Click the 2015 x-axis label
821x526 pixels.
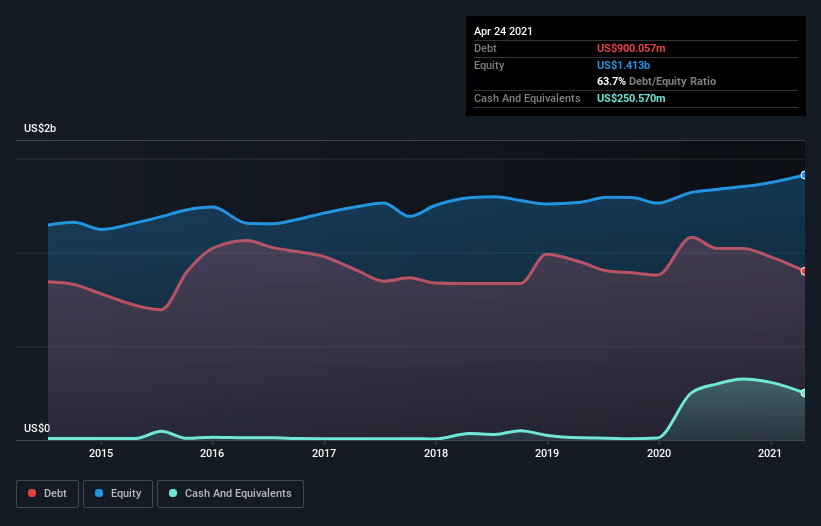point(101,453)
